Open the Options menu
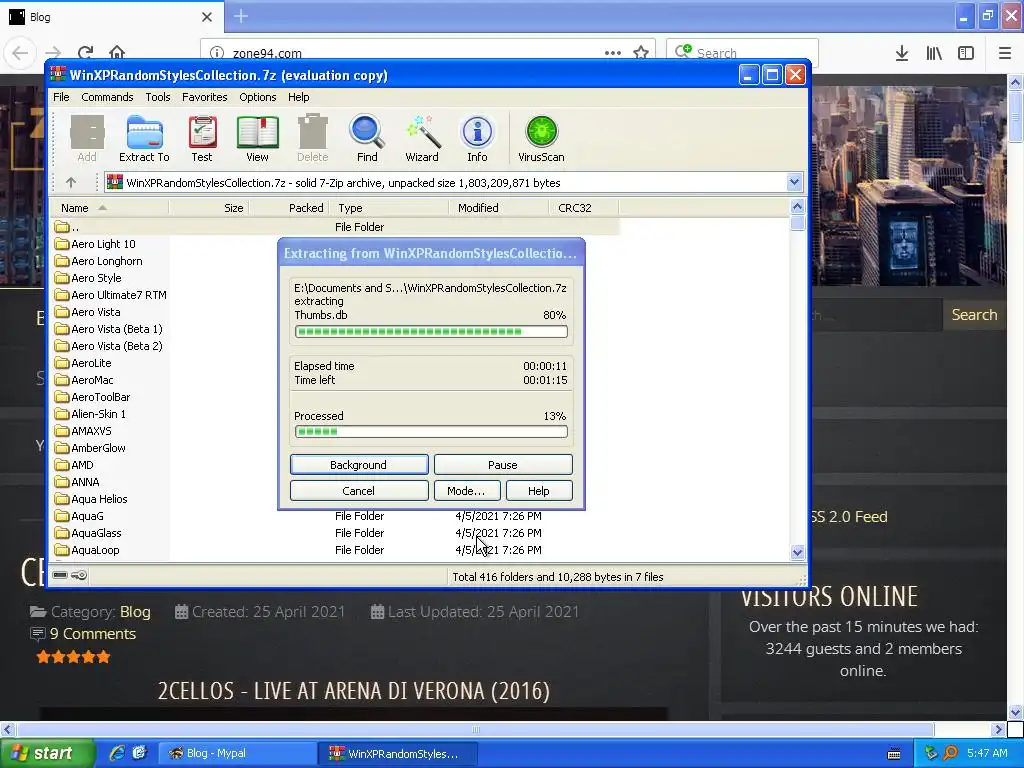 (x=257, y=97)
